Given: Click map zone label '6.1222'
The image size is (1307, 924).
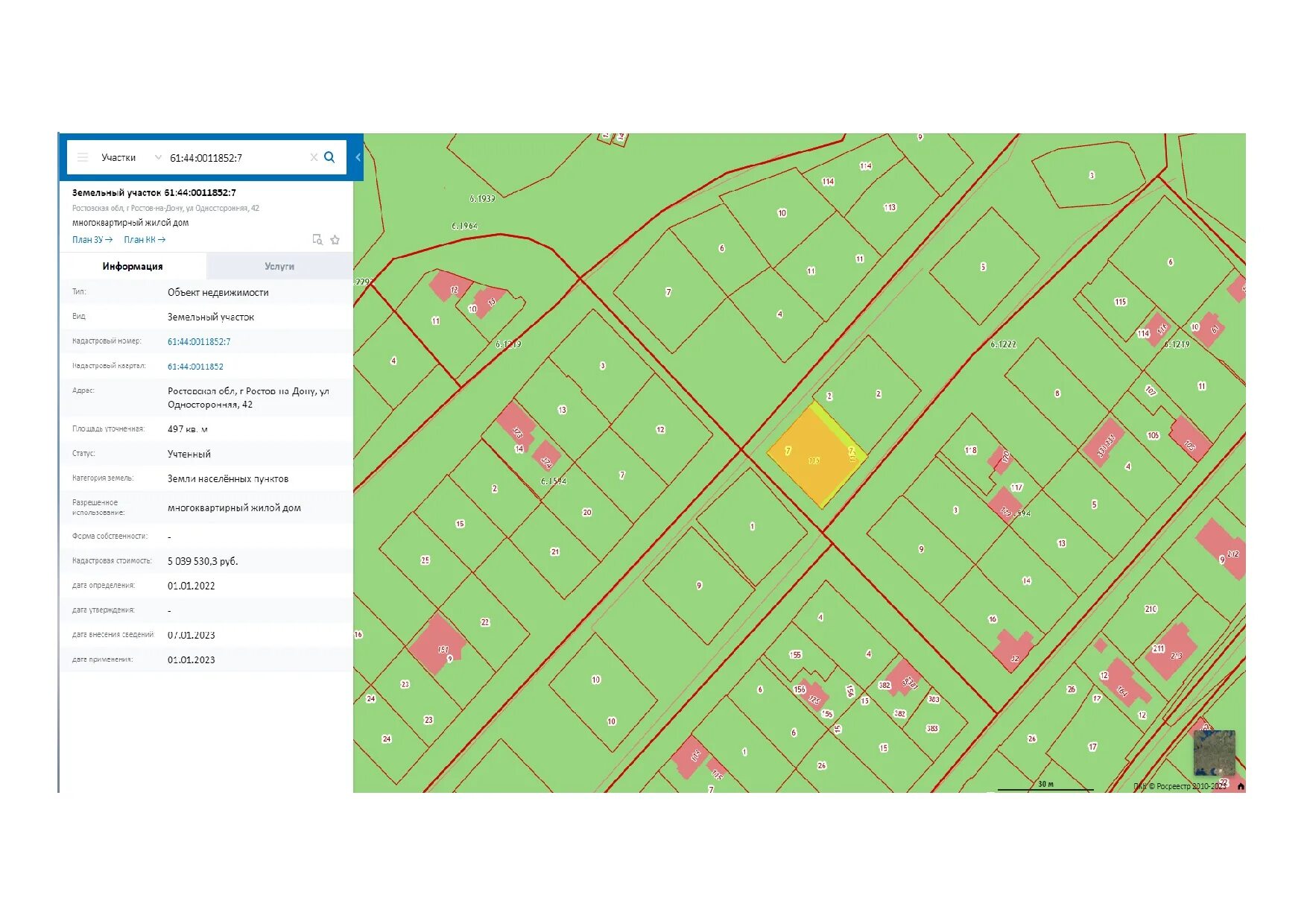Looking at the screenshot, I should pyautogui.click(x=1003, y=344).
